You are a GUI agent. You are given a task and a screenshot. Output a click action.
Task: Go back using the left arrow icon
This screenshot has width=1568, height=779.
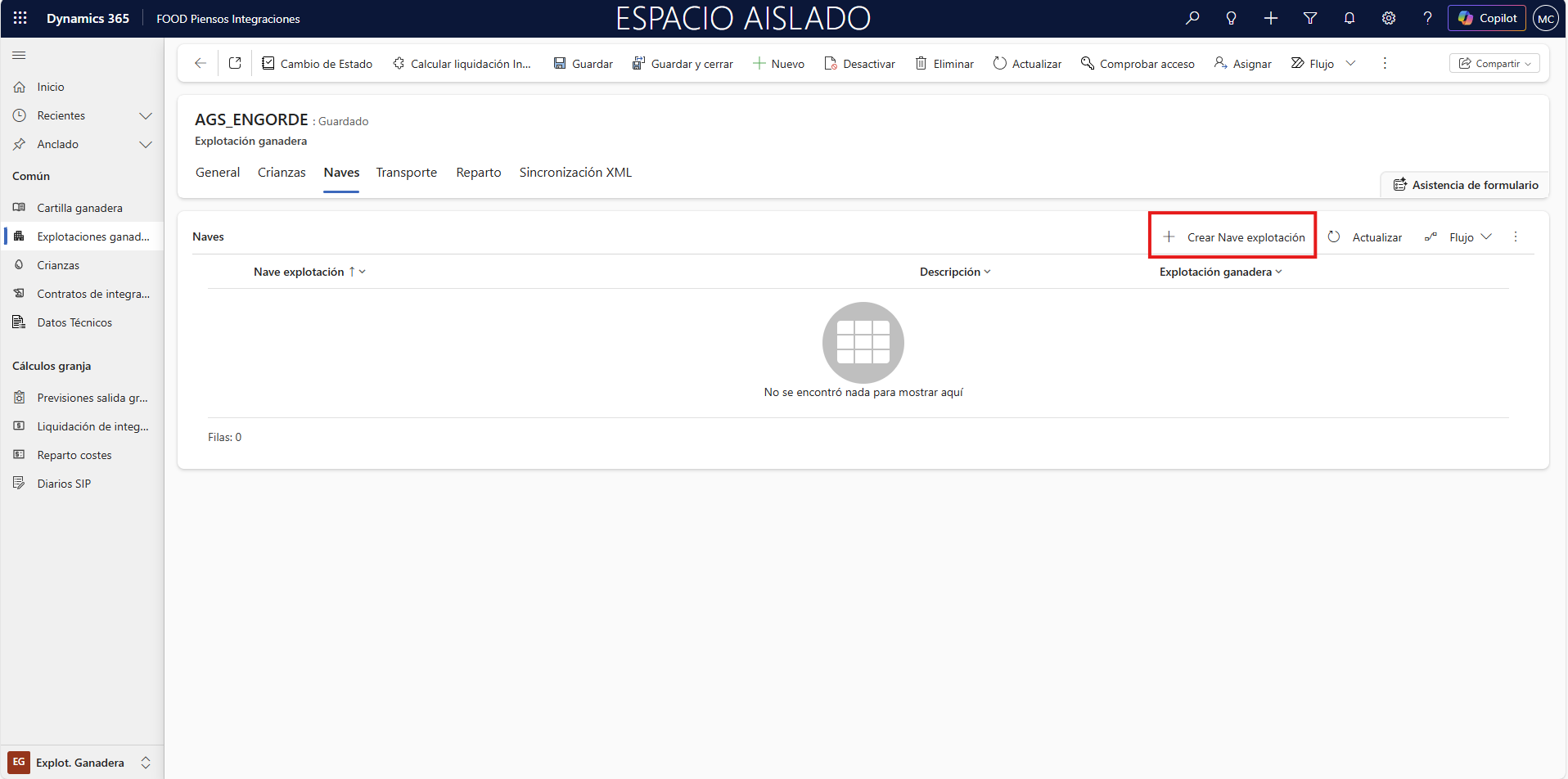[x=201, y=63]
